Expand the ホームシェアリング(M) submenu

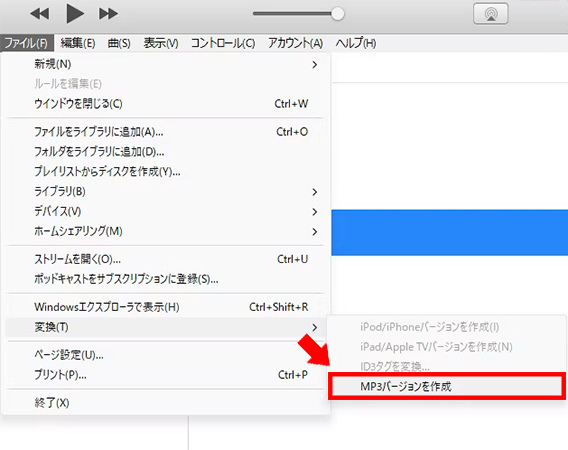point(166,231)
